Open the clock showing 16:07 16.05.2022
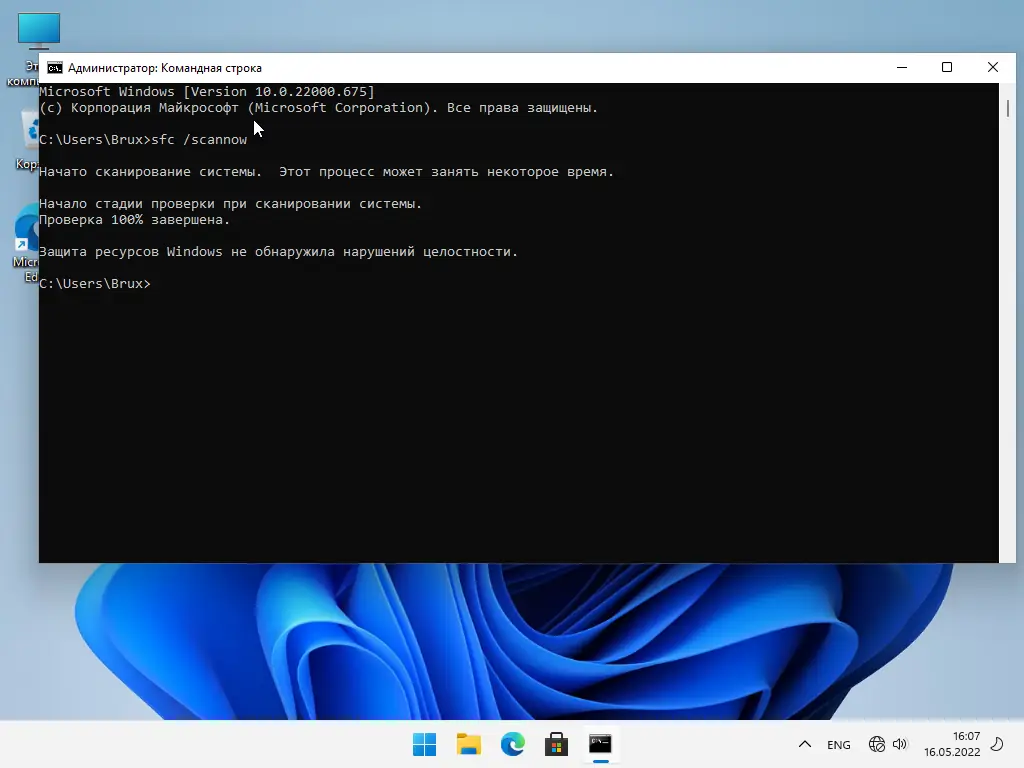 [952, 744]
